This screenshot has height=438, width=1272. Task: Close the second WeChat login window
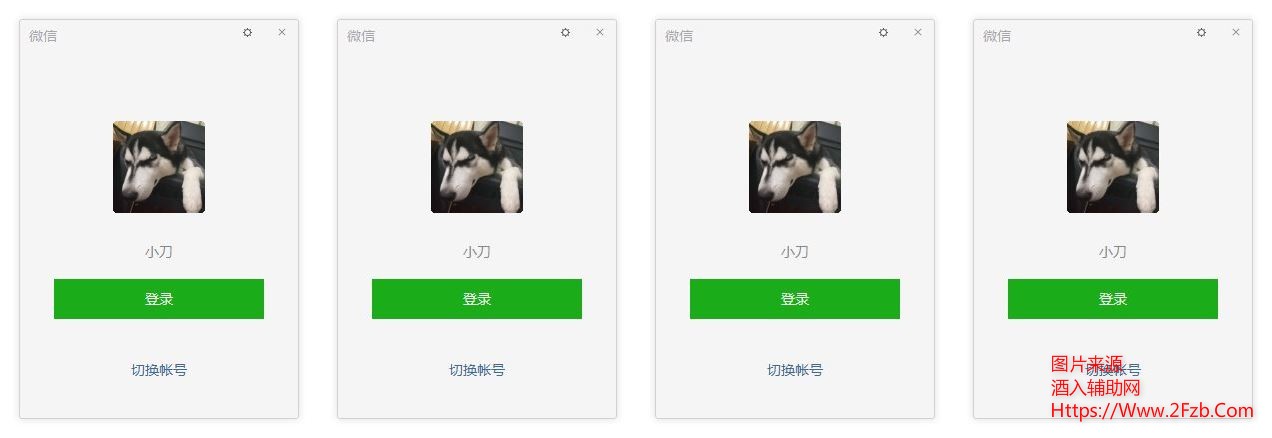click(600, 32)
